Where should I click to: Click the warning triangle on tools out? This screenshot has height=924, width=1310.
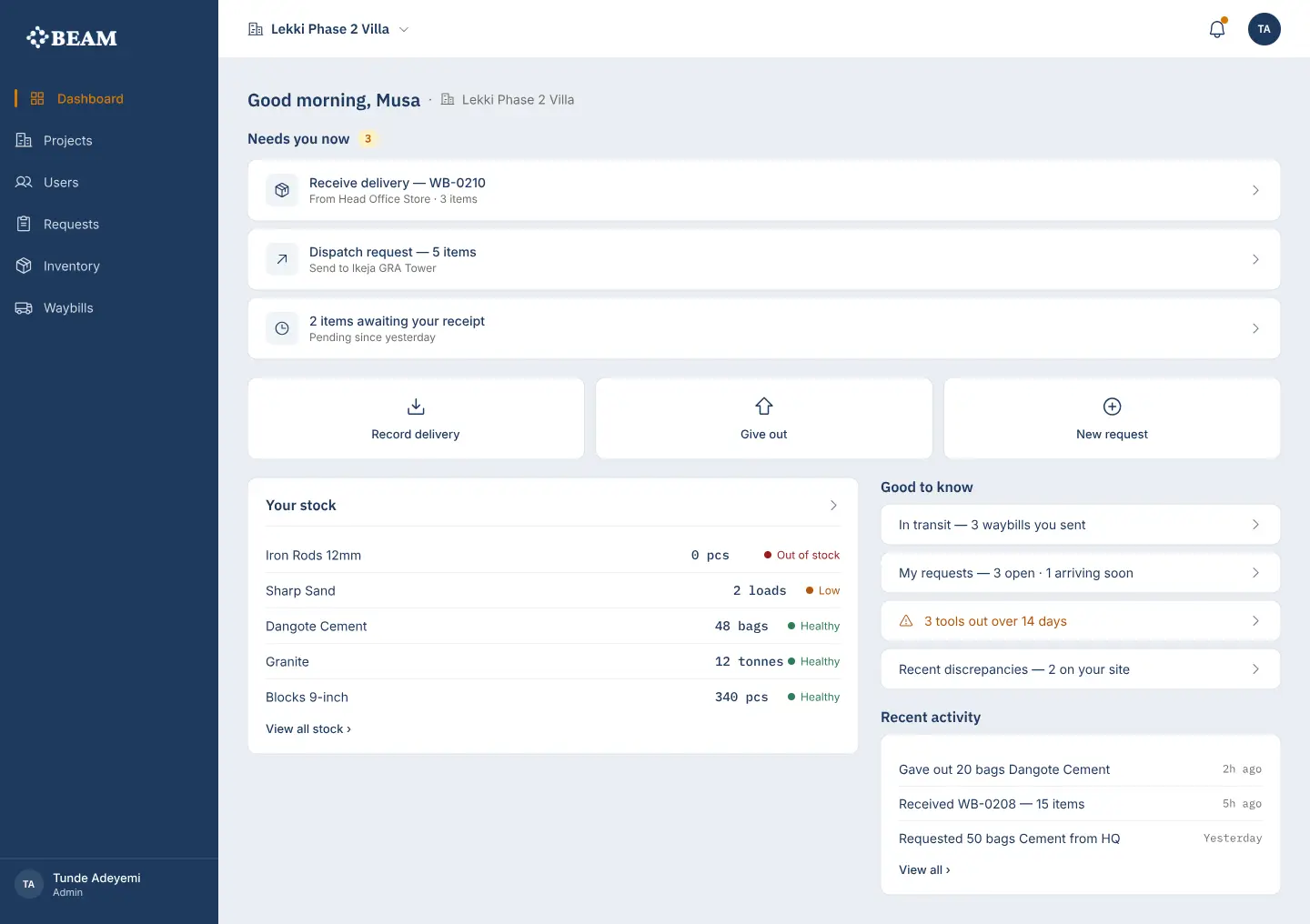pos(906,621)
